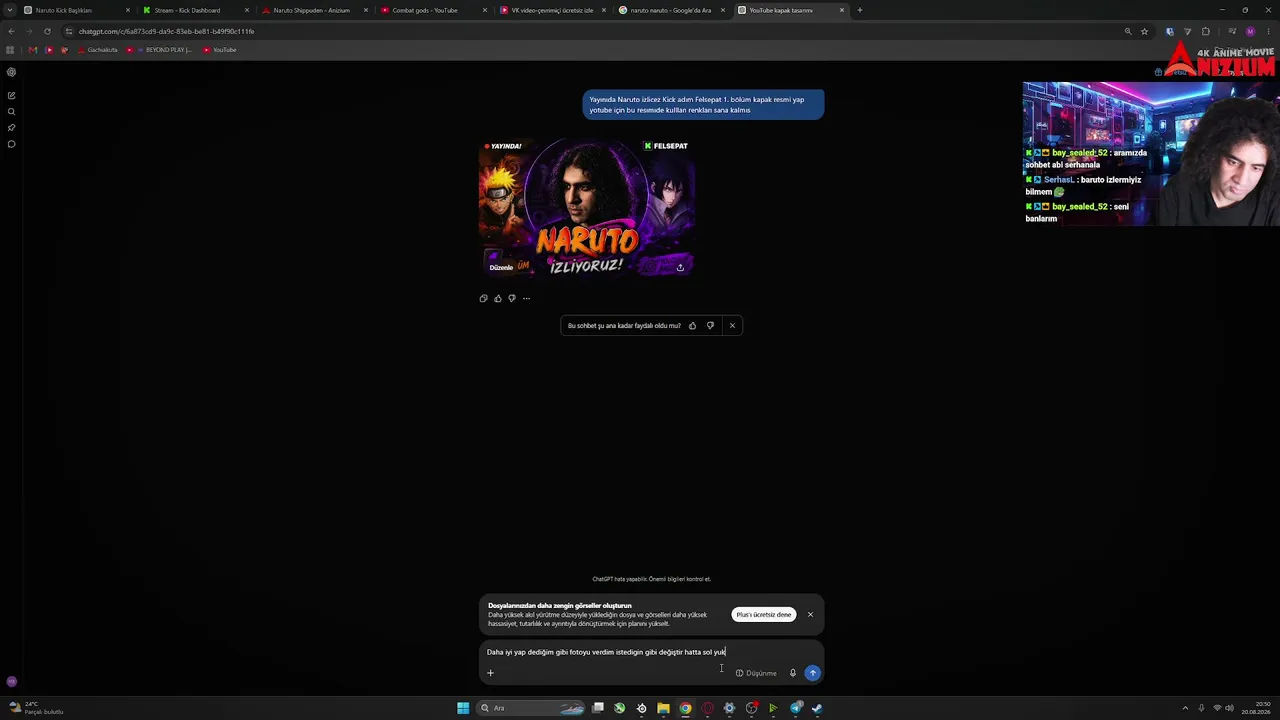Viewport: 1280px width, 720px height.
Task: Switch to the VK video tab
Action: click(x=552, y=10)
